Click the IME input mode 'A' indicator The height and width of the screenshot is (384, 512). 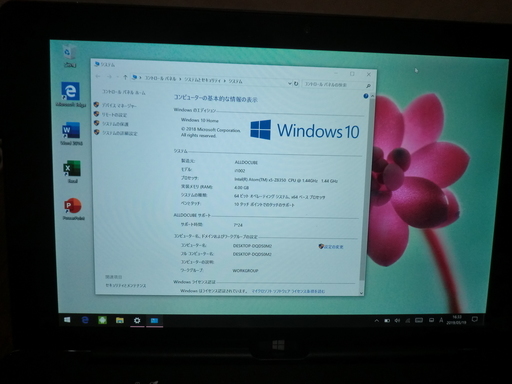pos(441,320)
